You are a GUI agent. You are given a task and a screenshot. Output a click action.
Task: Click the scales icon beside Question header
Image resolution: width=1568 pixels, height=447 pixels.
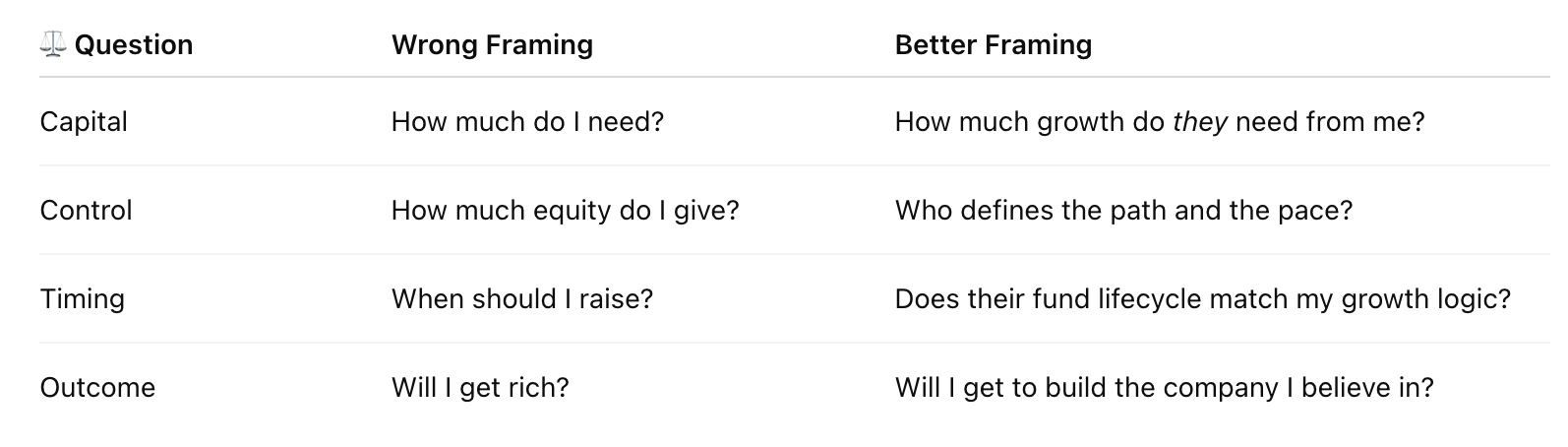pos(53,44)
